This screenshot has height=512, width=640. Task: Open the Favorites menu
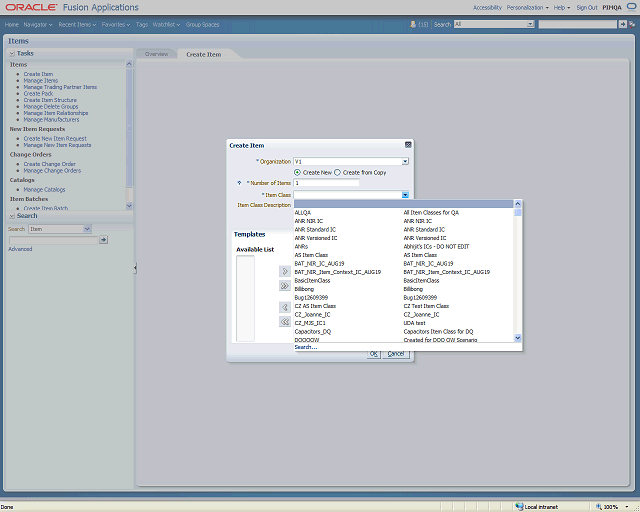pos(116,25)
